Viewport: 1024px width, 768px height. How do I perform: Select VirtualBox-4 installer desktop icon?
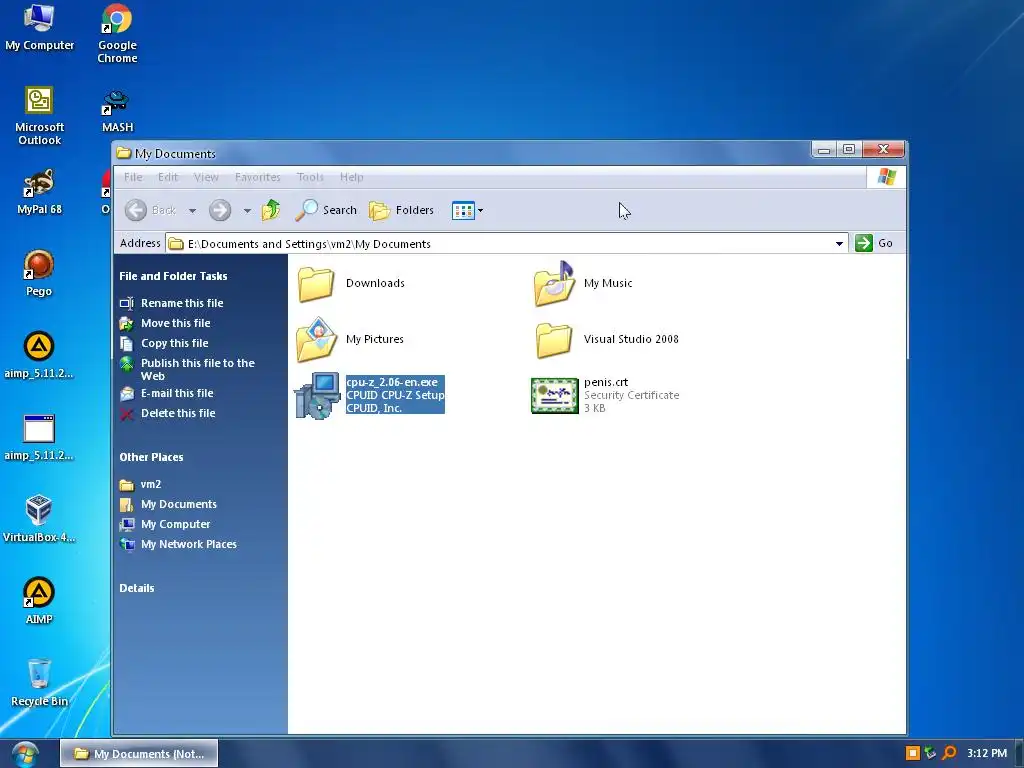click(39, 519)
